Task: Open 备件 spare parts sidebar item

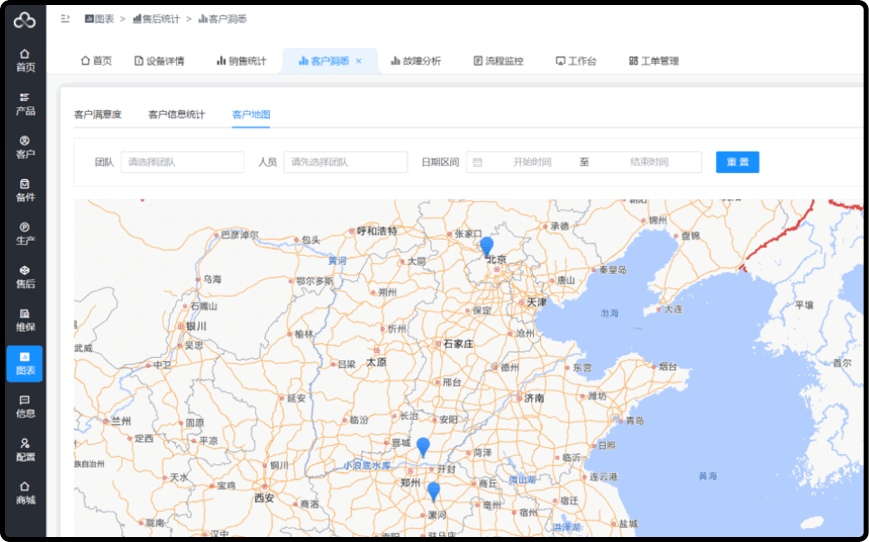Action: [25, 190]
